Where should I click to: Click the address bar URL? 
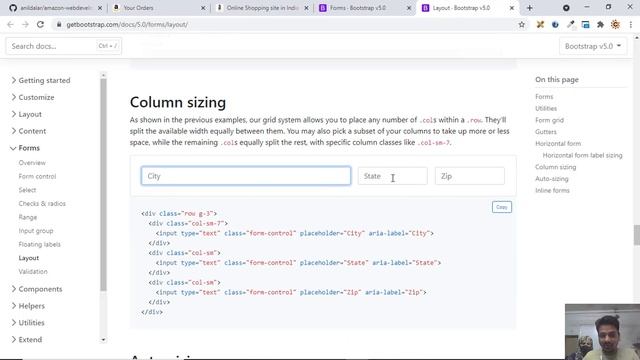(127, 24)
